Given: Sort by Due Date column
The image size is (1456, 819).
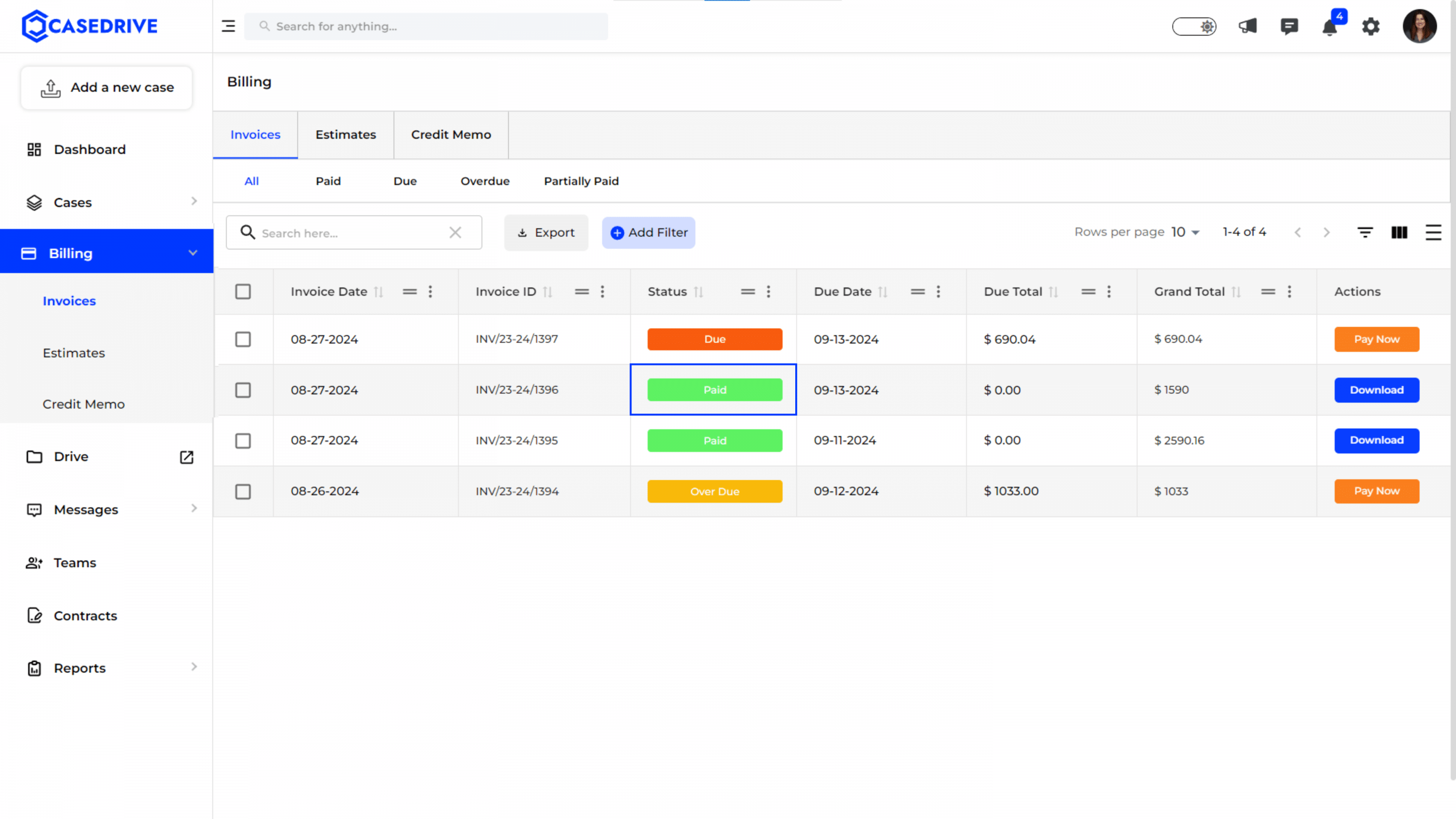Looking at the screenshot, I should click(x=883, y=292).
